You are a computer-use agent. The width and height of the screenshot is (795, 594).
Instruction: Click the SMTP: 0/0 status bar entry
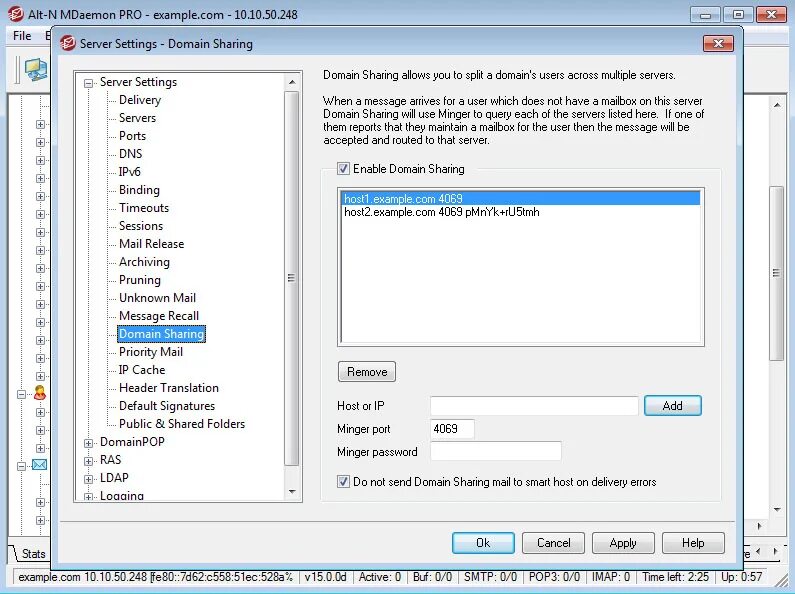(490, 577)
